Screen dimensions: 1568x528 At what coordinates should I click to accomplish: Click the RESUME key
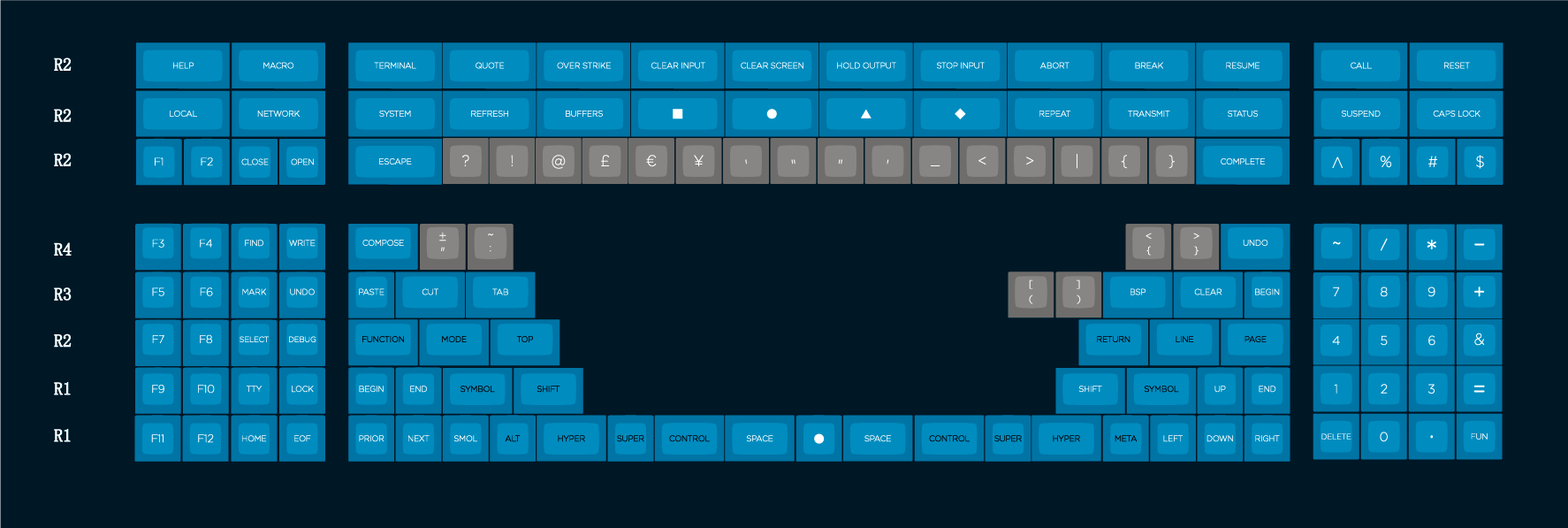point(1243,65)
